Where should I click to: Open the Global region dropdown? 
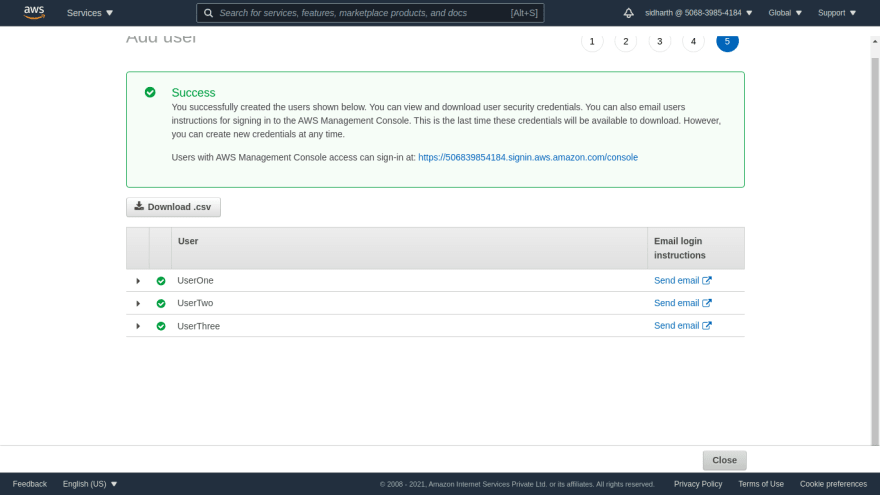coord(785,13)
